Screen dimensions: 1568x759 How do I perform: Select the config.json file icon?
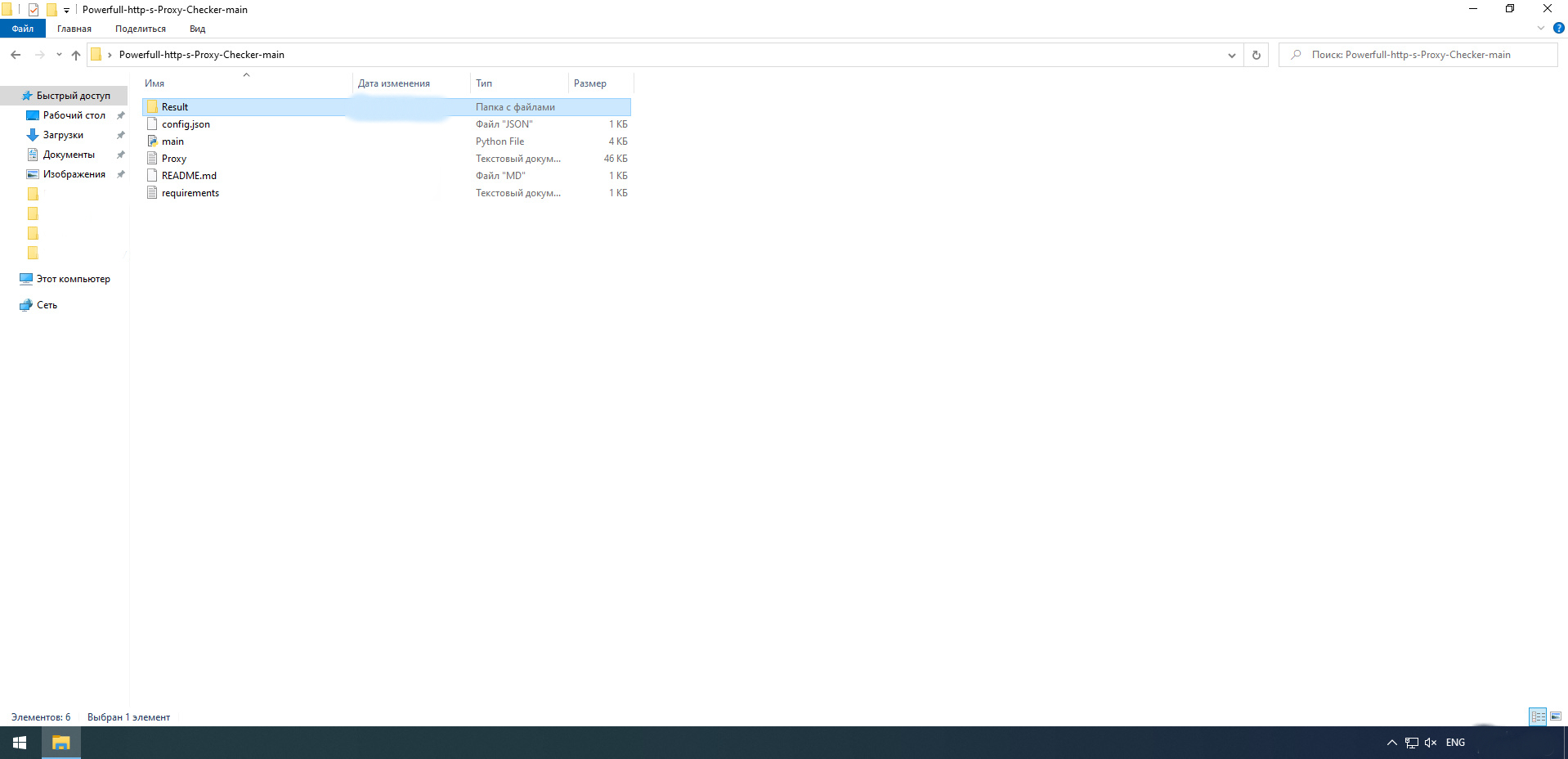[x=152, y=124]
